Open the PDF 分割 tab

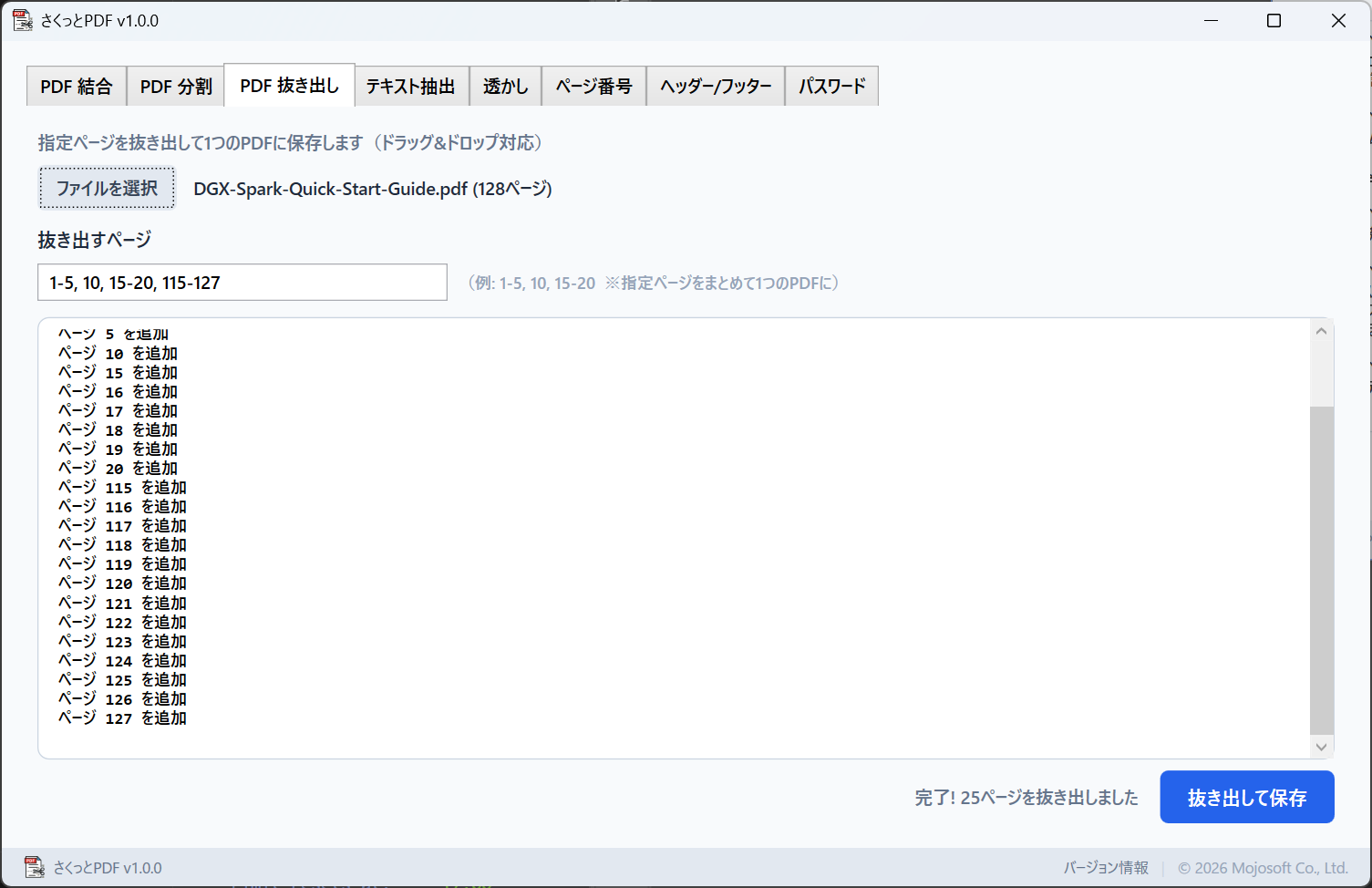click(176, 87)
